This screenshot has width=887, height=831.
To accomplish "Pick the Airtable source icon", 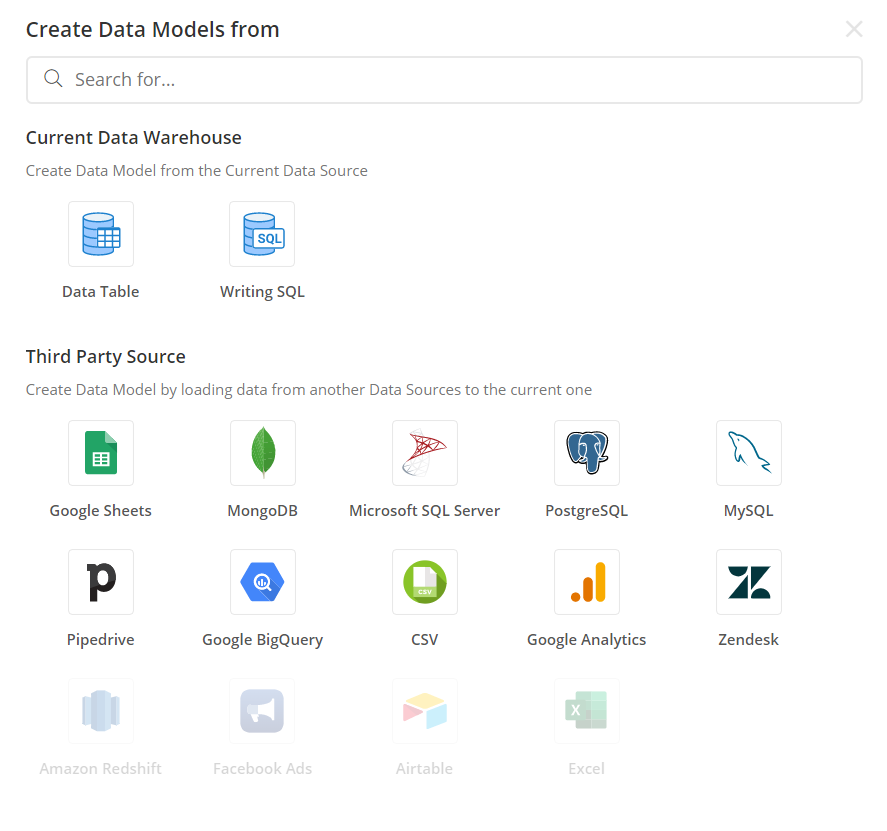I will point(425,711).
